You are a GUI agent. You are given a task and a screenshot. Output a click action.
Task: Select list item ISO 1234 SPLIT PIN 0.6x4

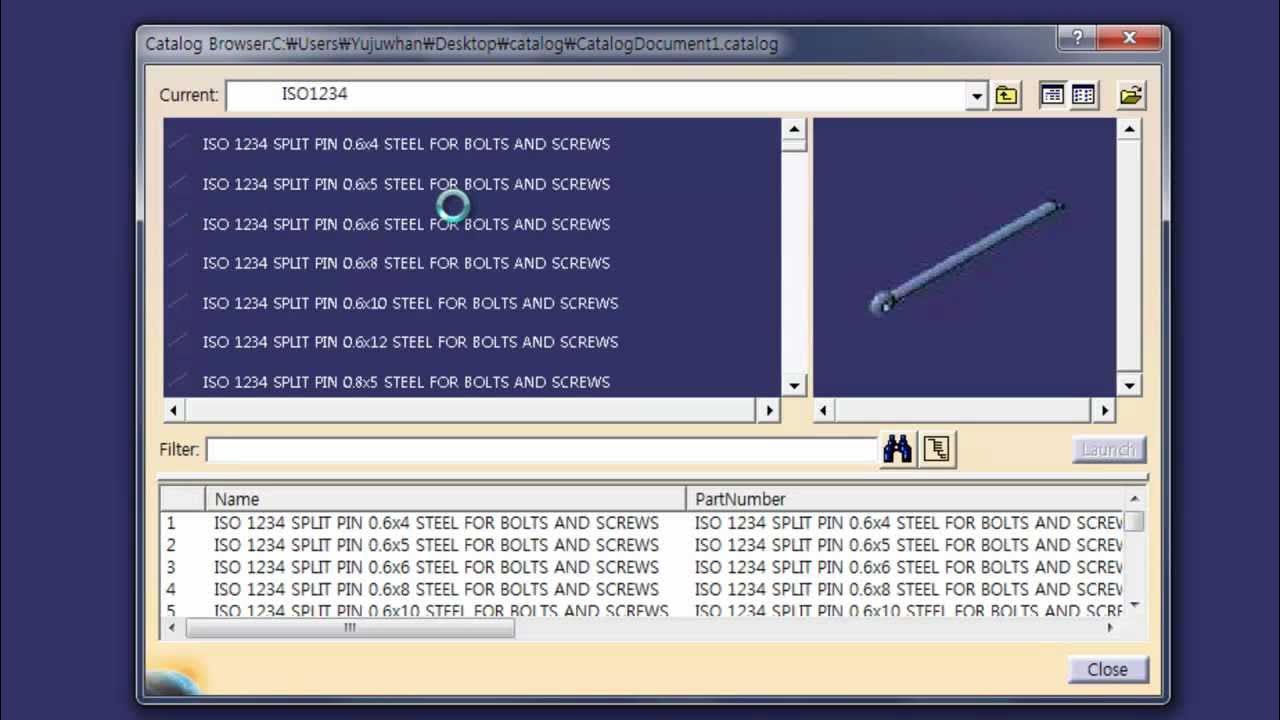coord(406,144)
